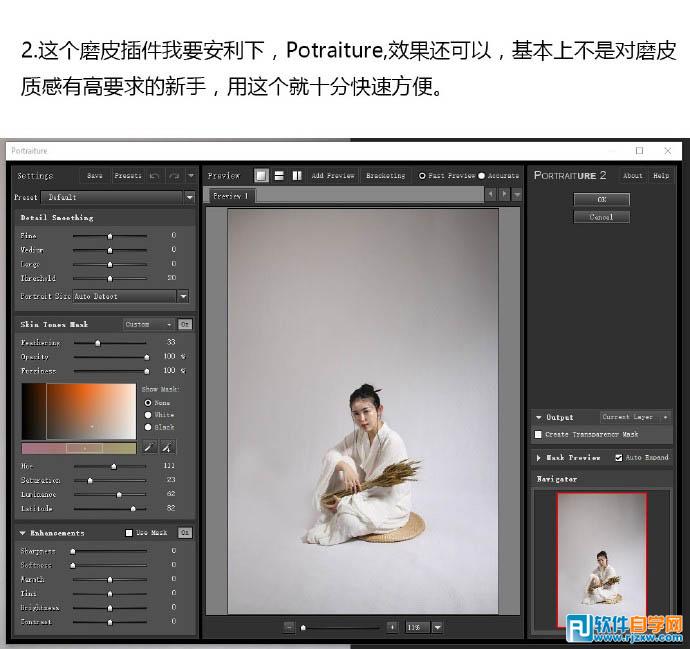
Task: Pick the skin tone eyedropper tool
Action: 148,447
